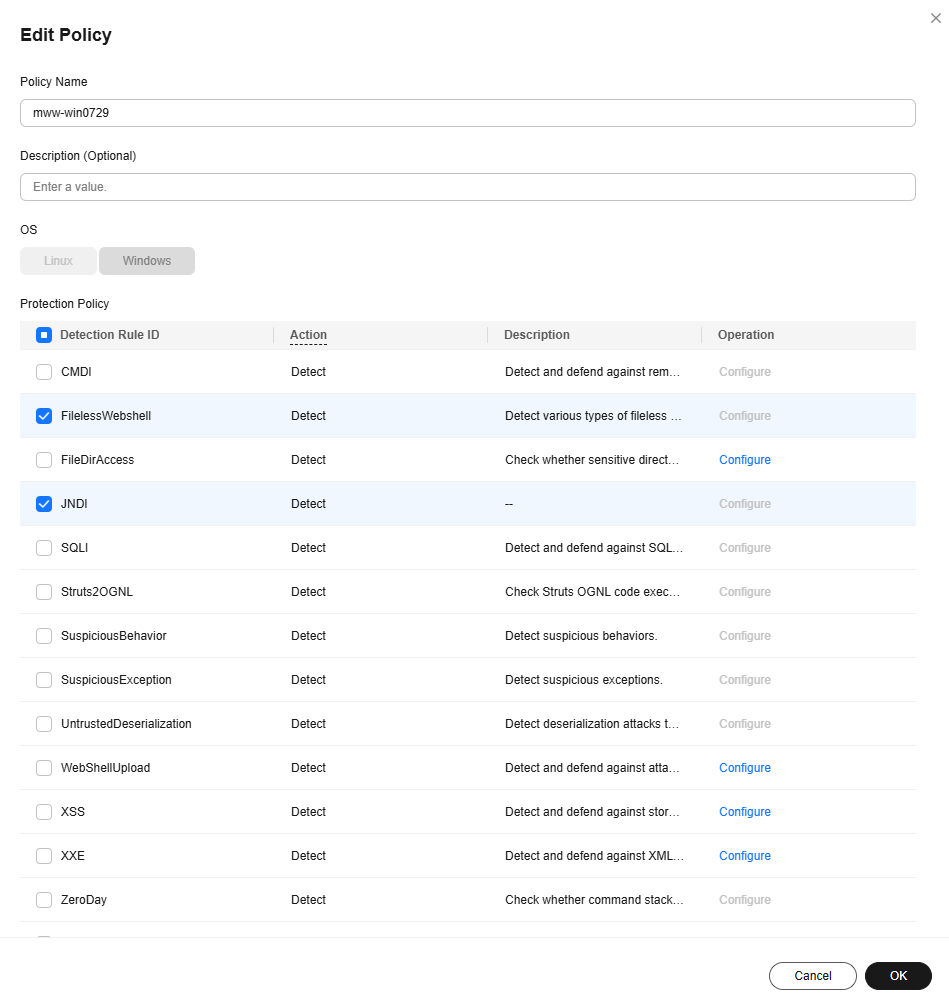
Task: Click into the Description optional field
Action: point(468,187)
